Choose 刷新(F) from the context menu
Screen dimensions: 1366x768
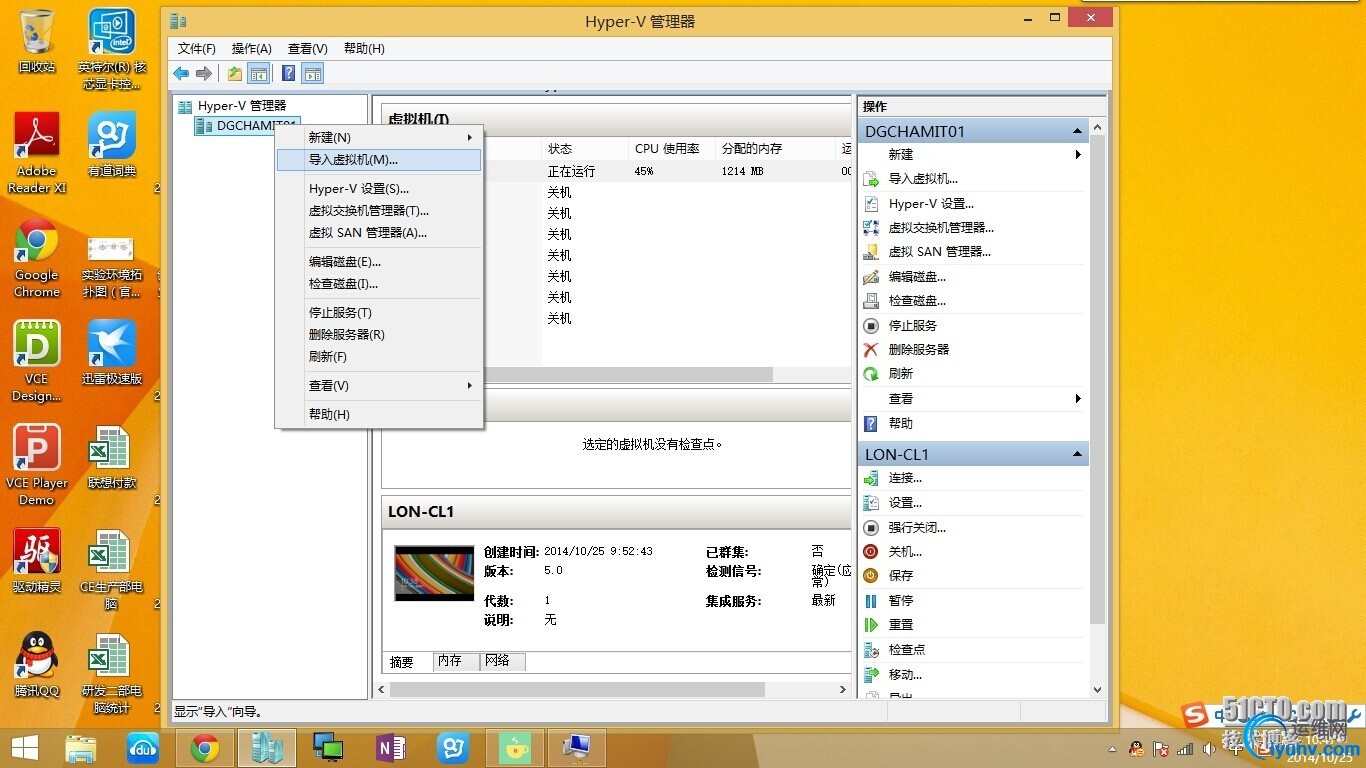[x=380, y=357]
